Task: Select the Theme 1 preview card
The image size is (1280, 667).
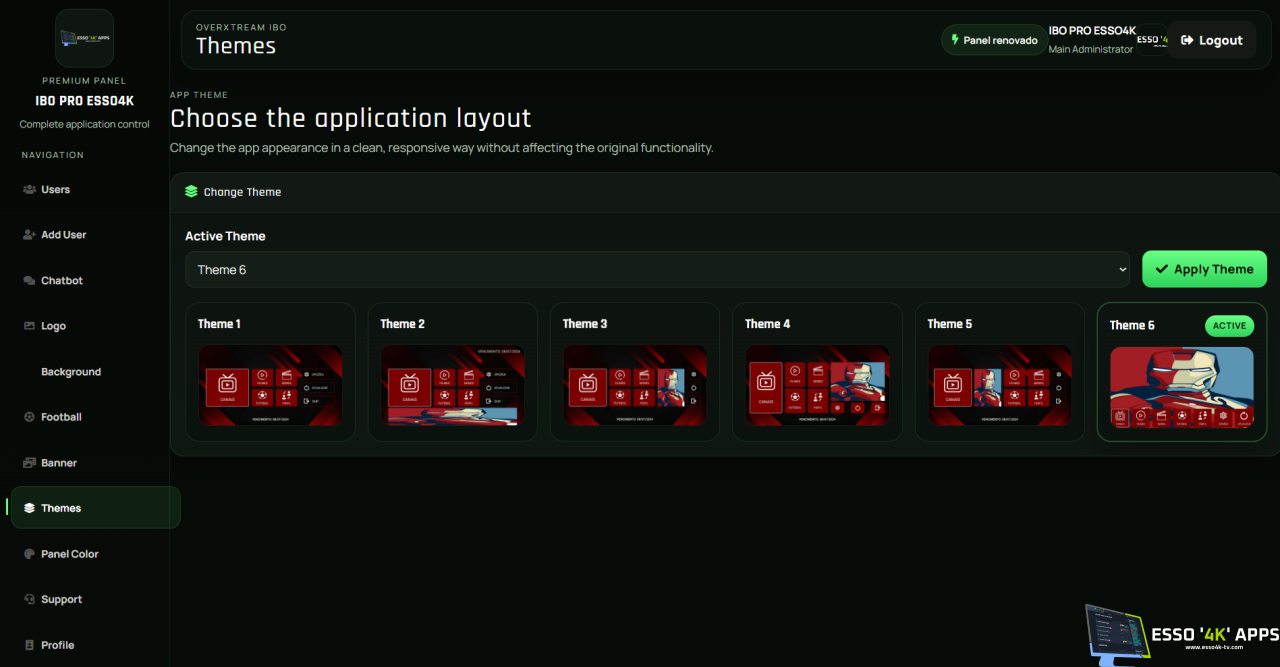Action: (270, 372)
